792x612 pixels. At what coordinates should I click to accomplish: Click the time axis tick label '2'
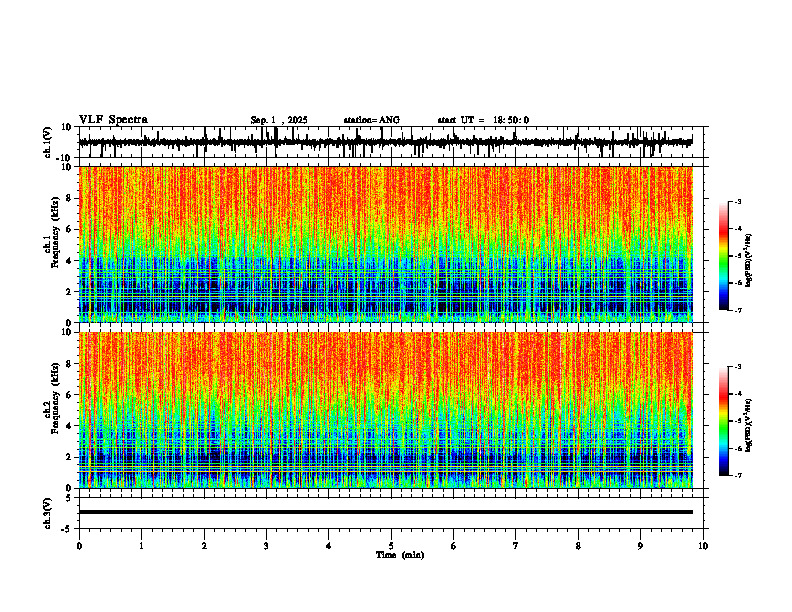[x=204, y=546]
